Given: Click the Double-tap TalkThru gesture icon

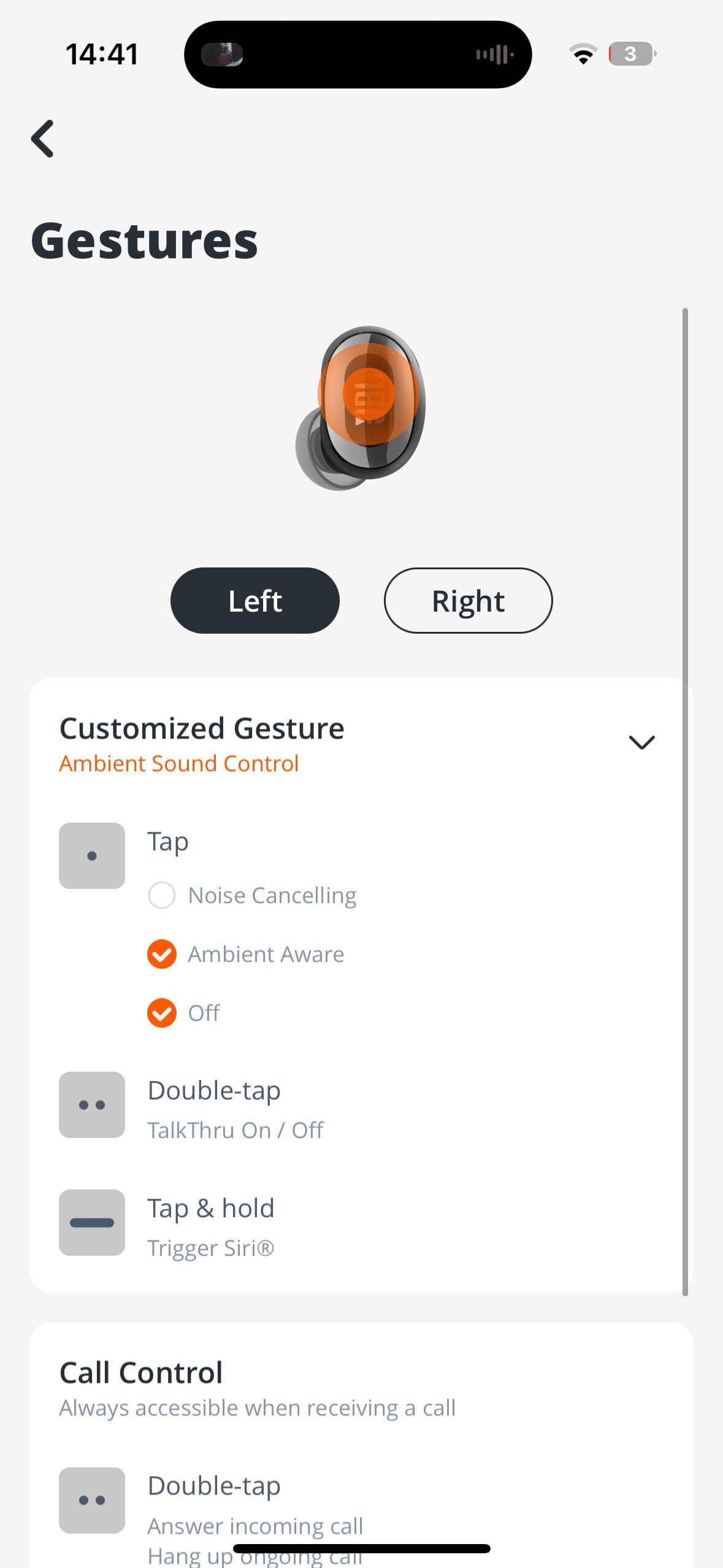Looking at the screenshot, I should tap(92, 1104).
